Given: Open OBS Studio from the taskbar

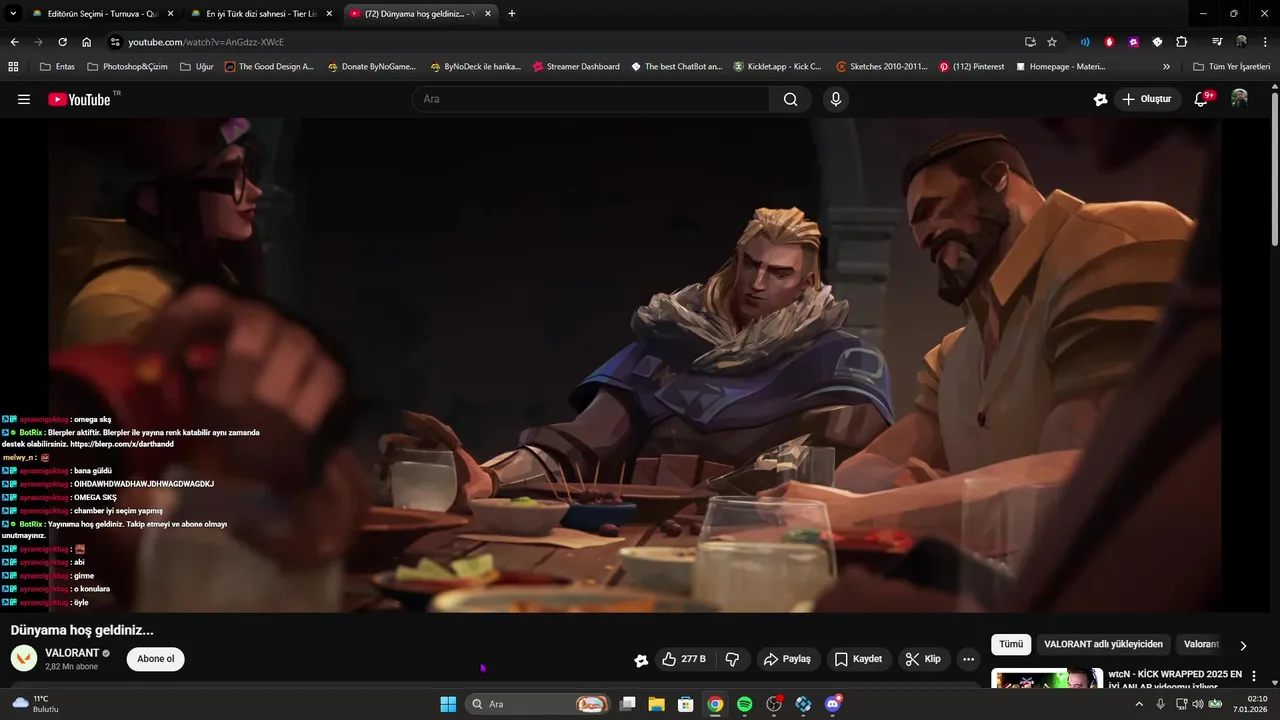Looking at the screenshot, I should click(774, 704).
